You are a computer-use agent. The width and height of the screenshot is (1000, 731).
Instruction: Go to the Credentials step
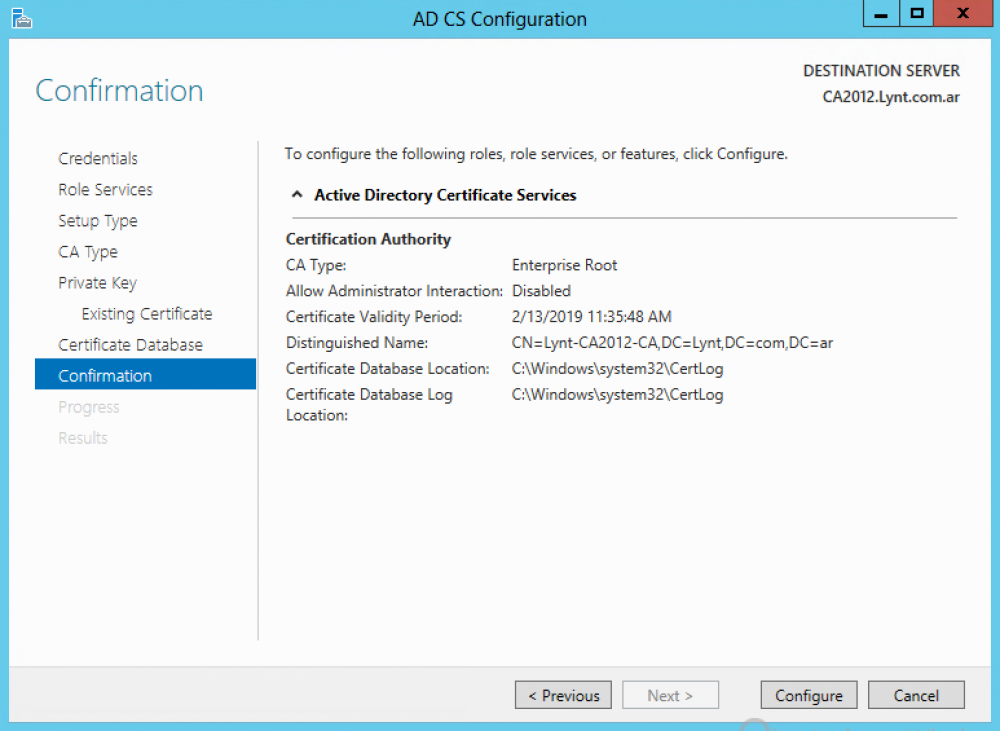[x=98, y=159]
